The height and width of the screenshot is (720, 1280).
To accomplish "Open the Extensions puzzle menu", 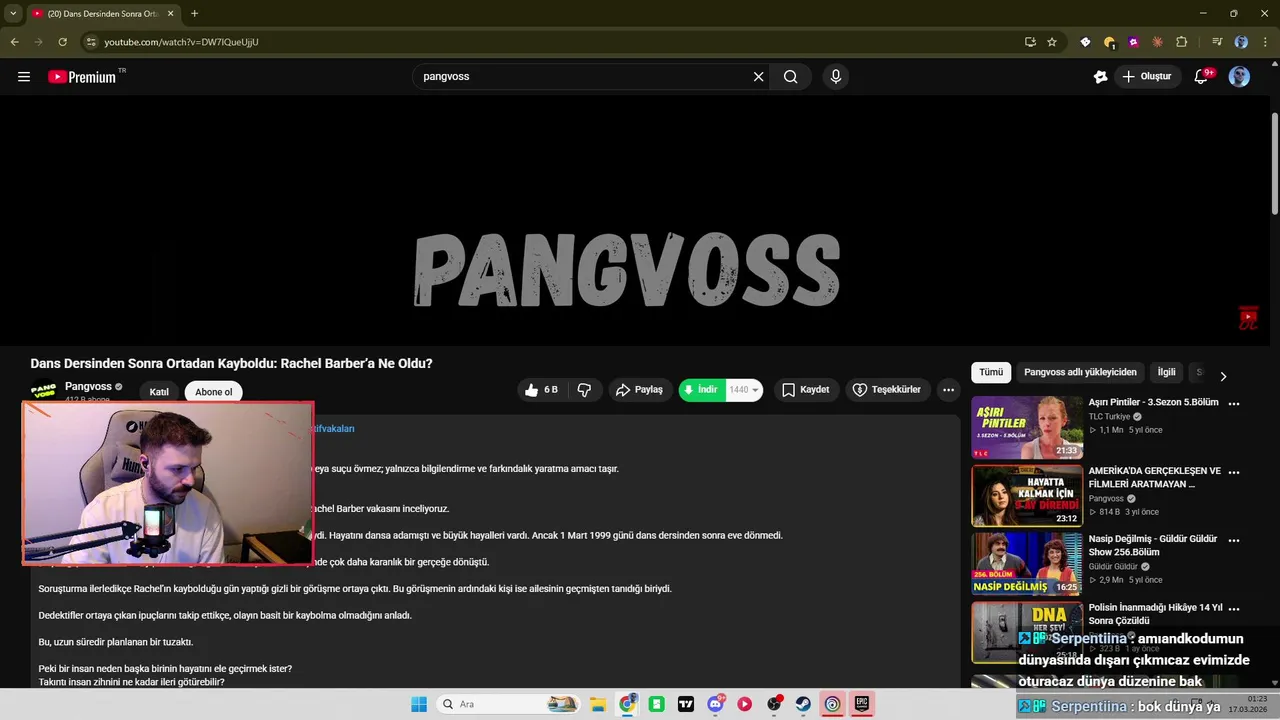I will 1181,42.
